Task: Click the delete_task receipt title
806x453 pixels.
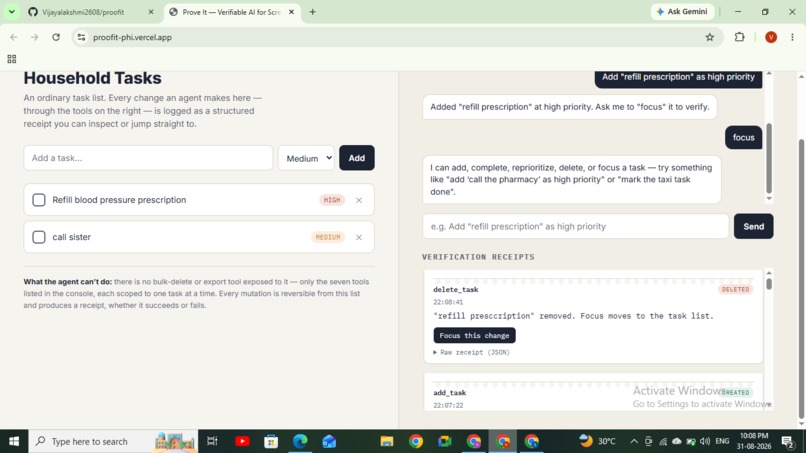Action: tap(455, 289)
